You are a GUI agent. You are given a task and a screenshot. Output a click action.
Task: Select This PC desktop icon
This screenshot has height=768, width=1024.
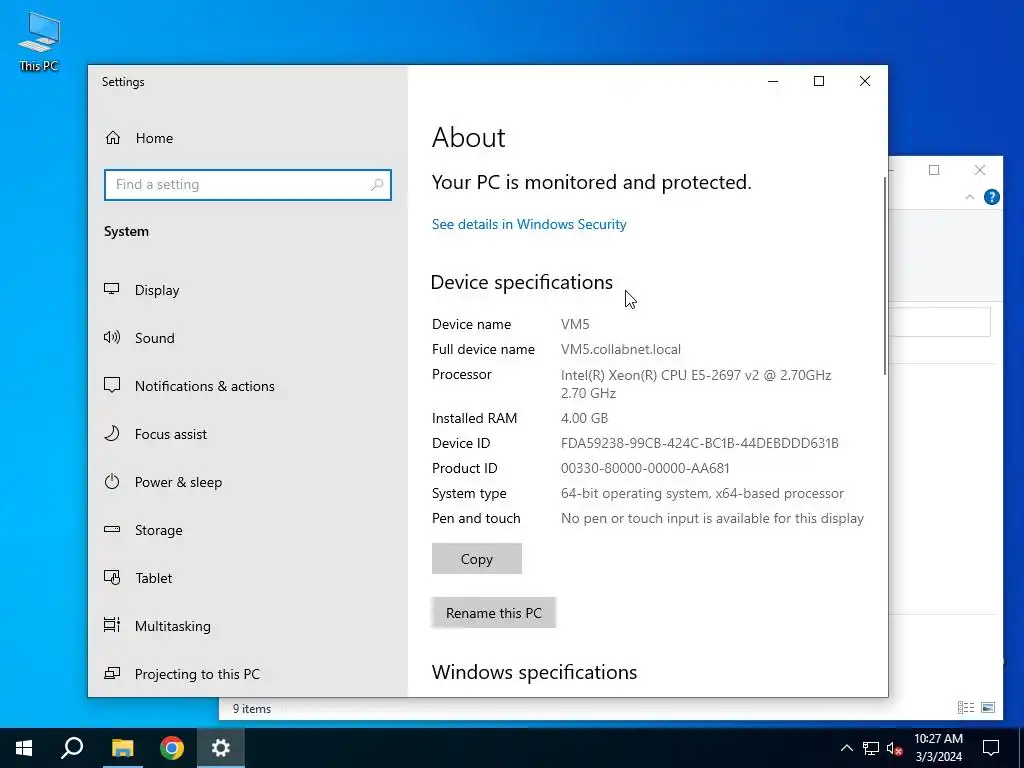pos(39,41)
